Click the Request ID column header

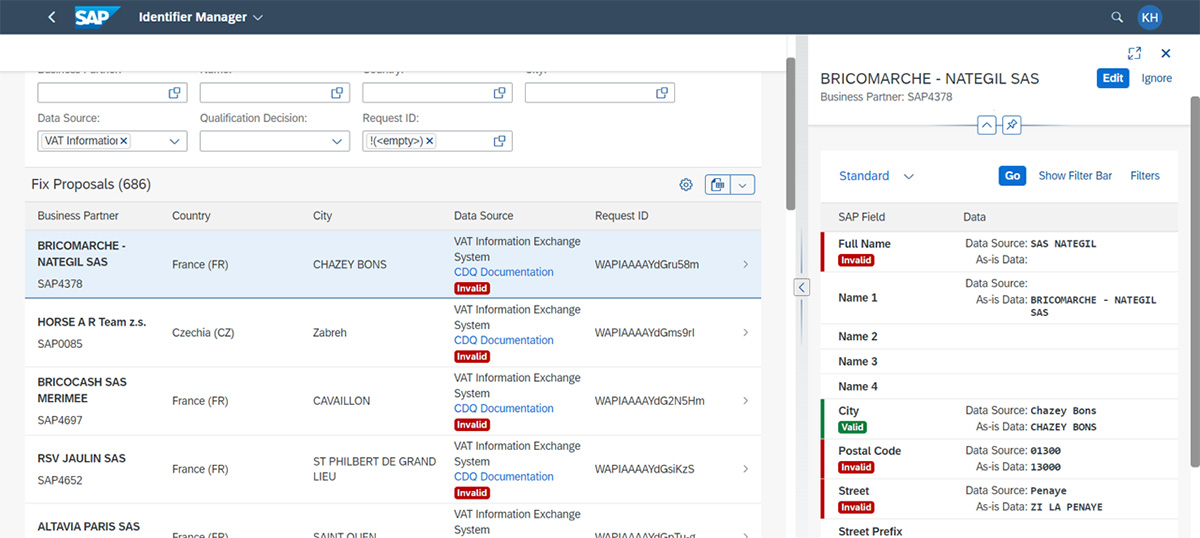point(621,216)
